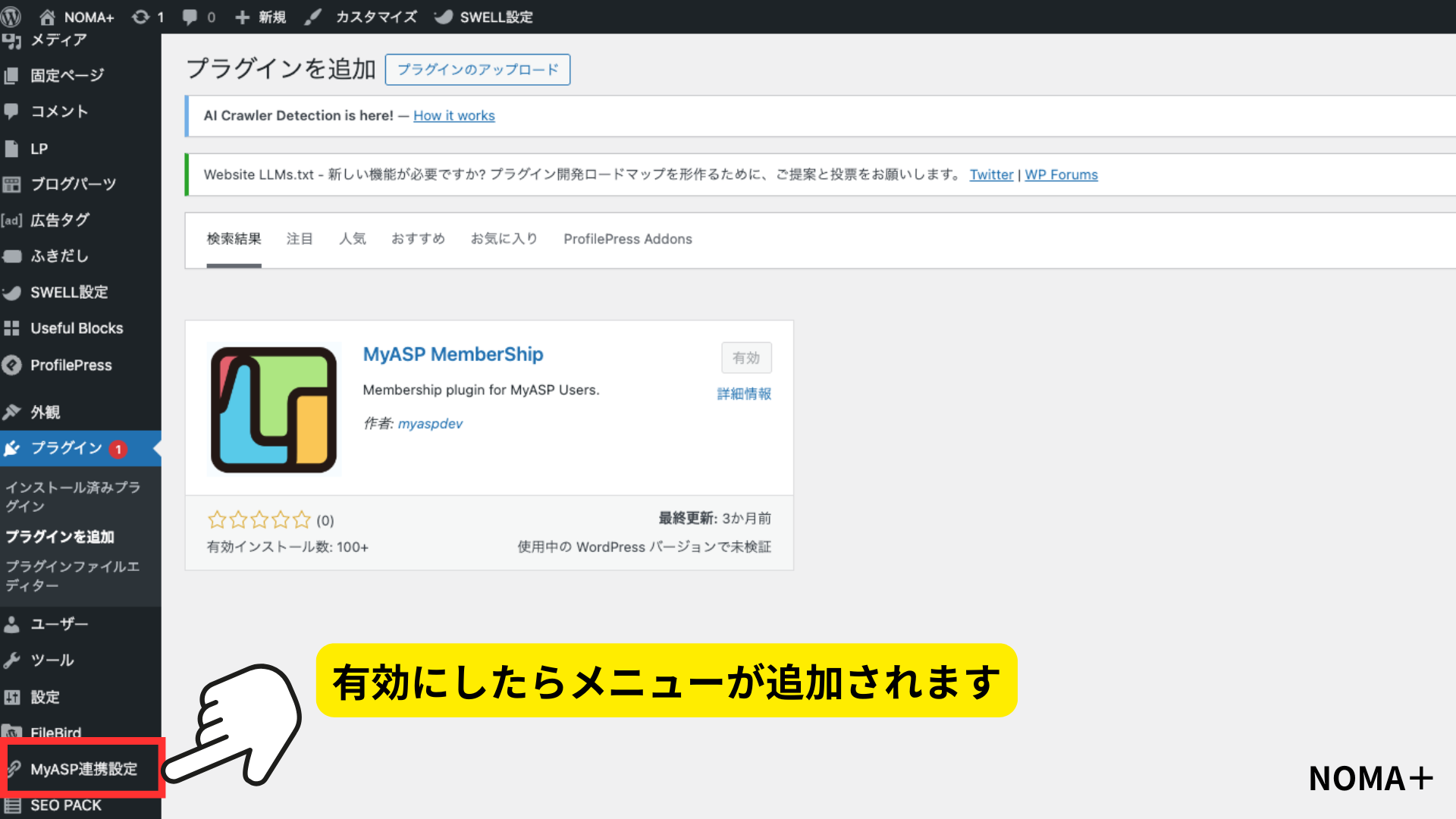1456x819 pixels.
Task: Click the 新規 label in admin bar
Action: (272, 17)
